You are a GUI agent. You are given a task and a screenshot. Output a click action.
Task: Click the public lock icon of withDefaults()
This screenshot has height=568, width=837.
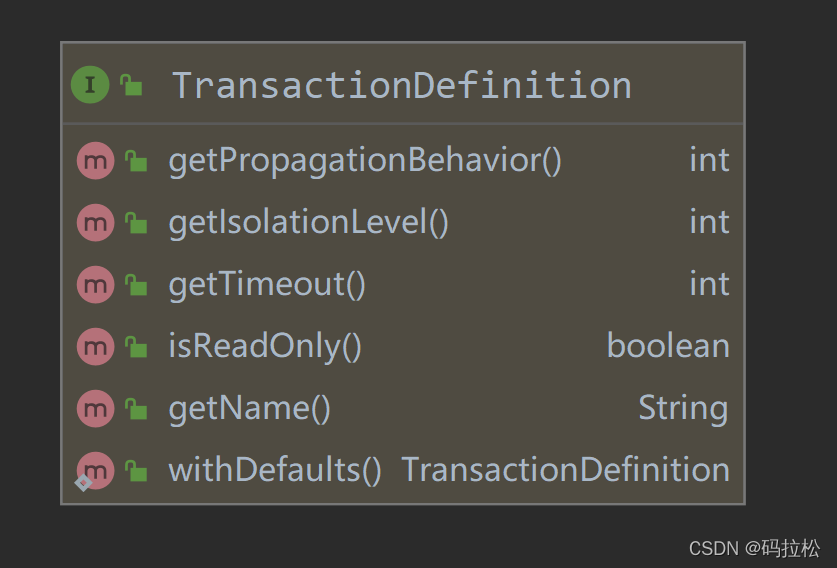[x=136, y=471]
